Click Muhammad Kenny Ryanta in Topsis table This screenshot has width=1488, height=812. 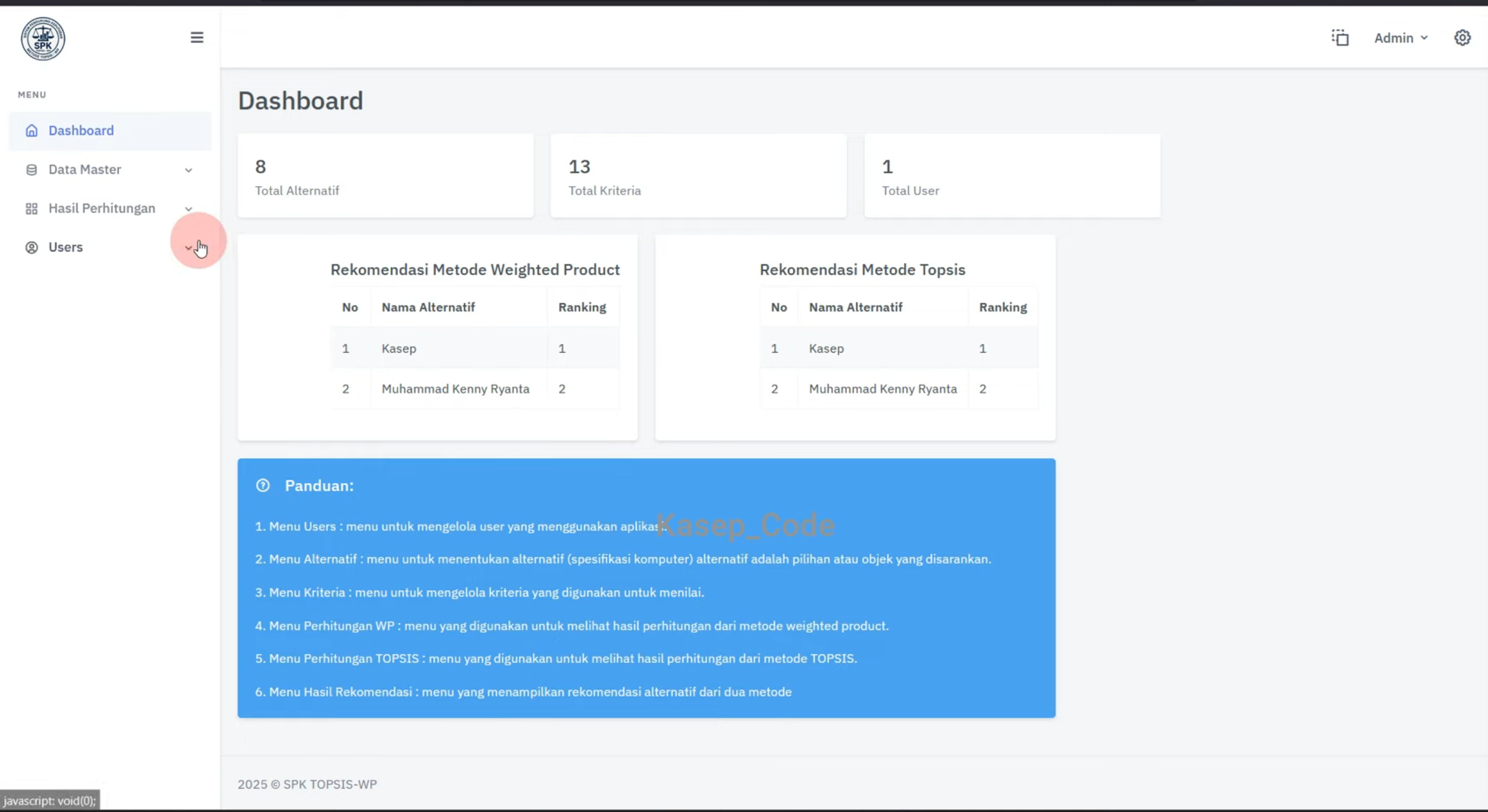pos(883,389)
